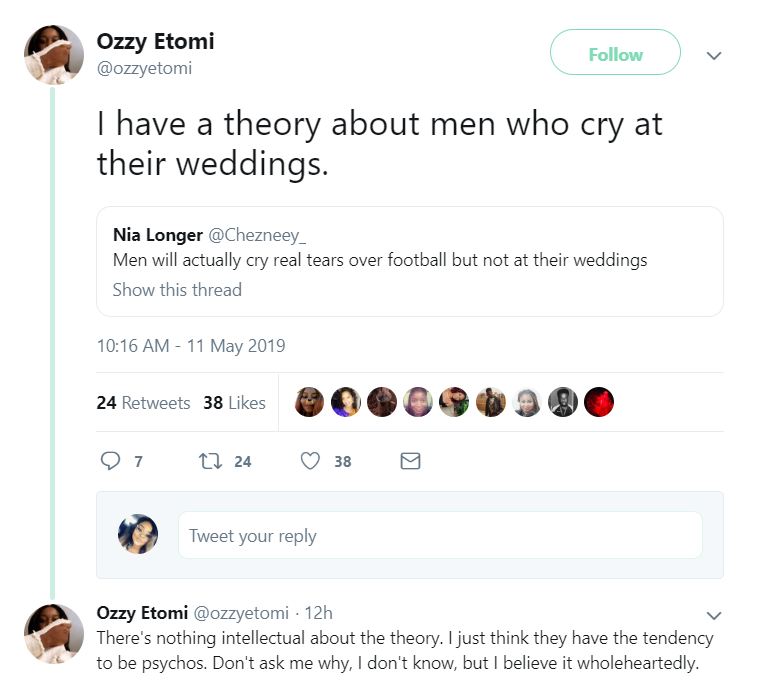Click Ozzy Etomi's avatar on the reply tweet

(53, 633)
